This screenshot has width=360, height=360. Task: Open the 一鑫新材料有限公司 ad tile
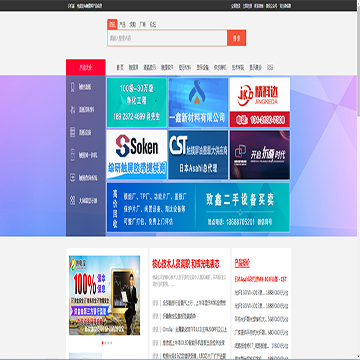[198, 102]
